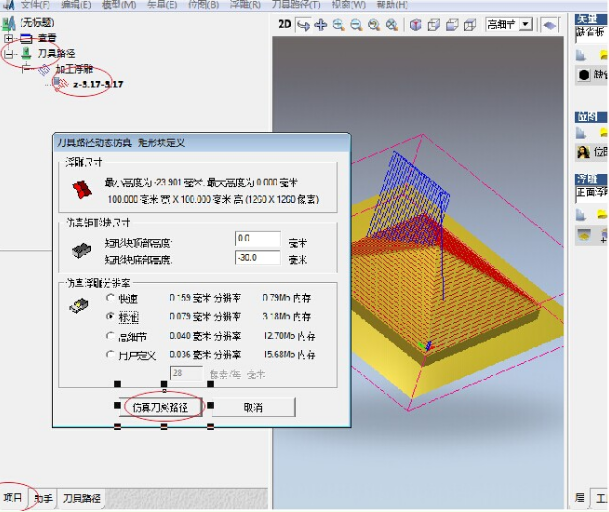
Task: Click the previous zoom magnifier icon
Action: click(374, 25)
